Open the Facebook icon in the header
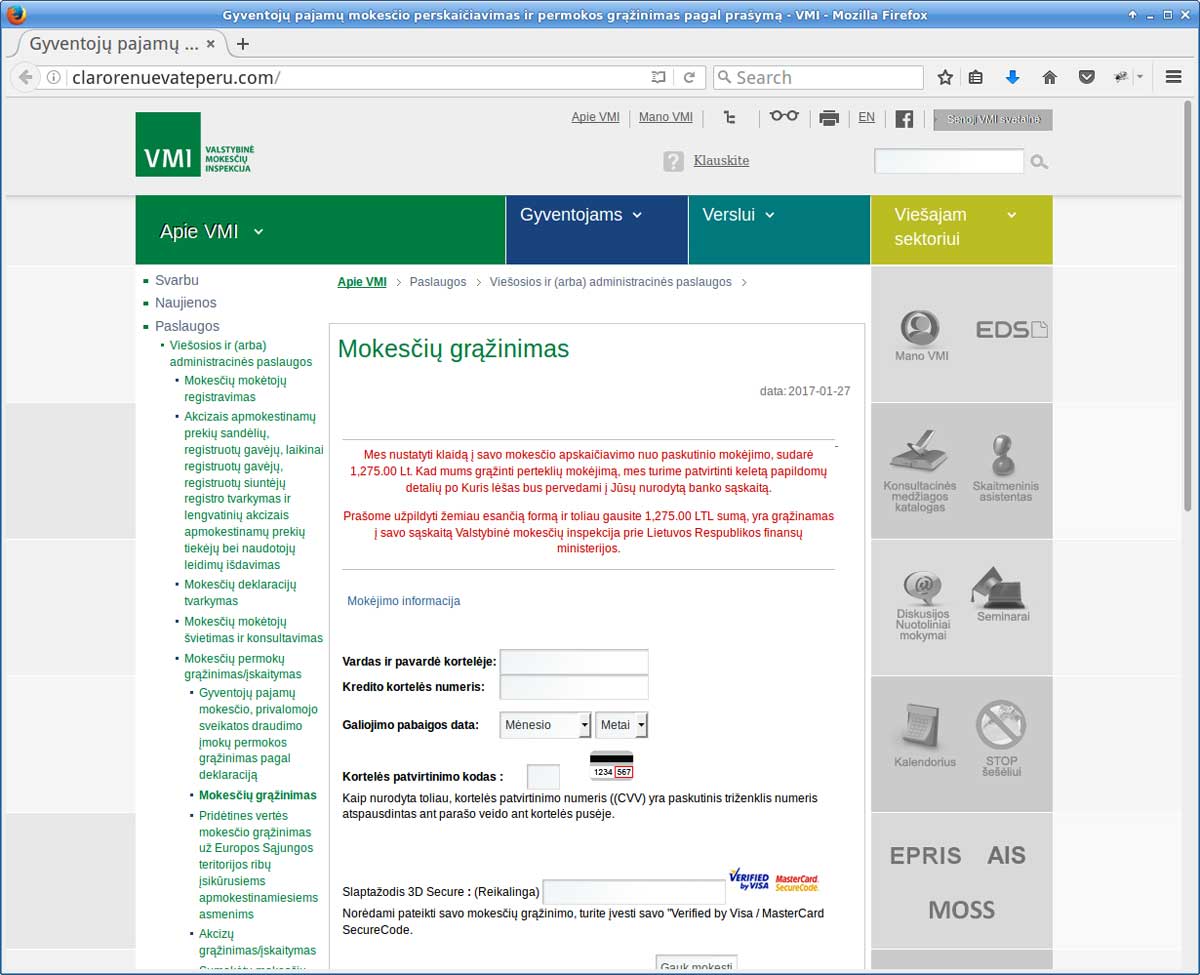 (904, 119)
